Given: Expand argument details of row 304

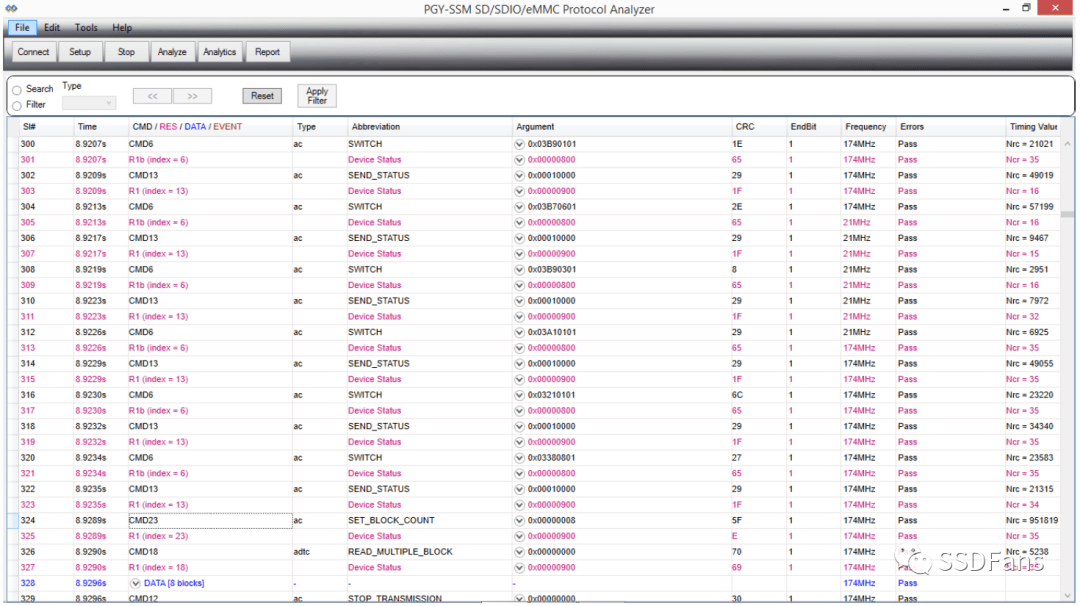Looking at the screenshot, I should 519,207.
